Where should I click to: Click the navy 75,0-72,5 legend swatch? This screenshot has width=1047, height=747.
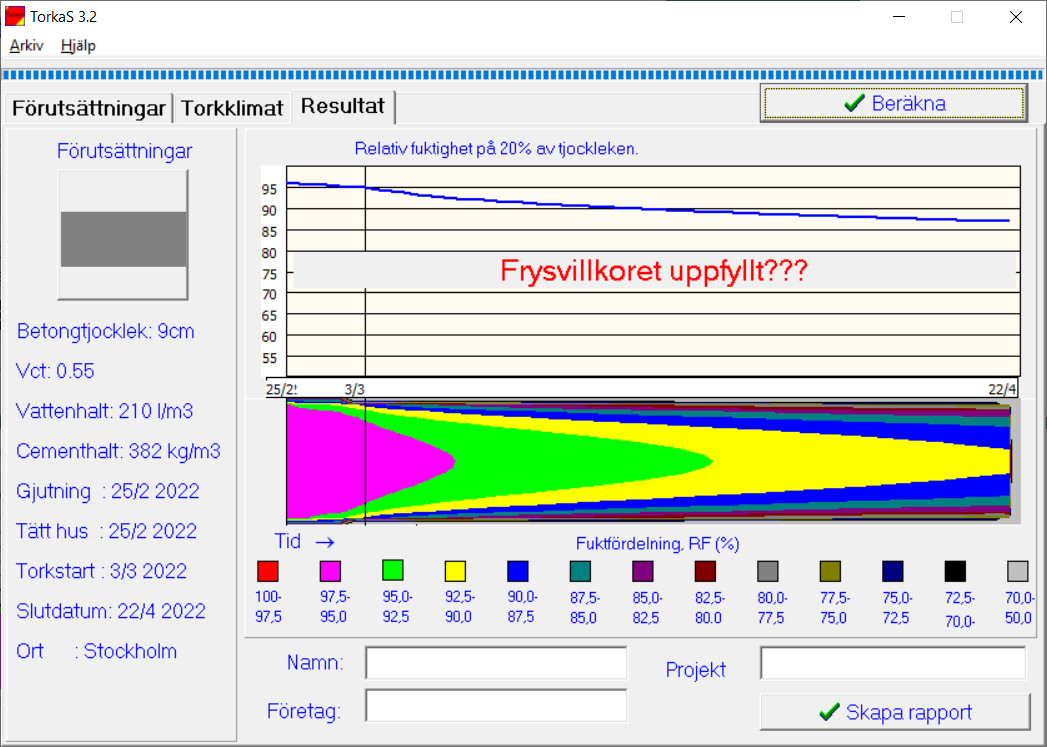coord(893,571)
